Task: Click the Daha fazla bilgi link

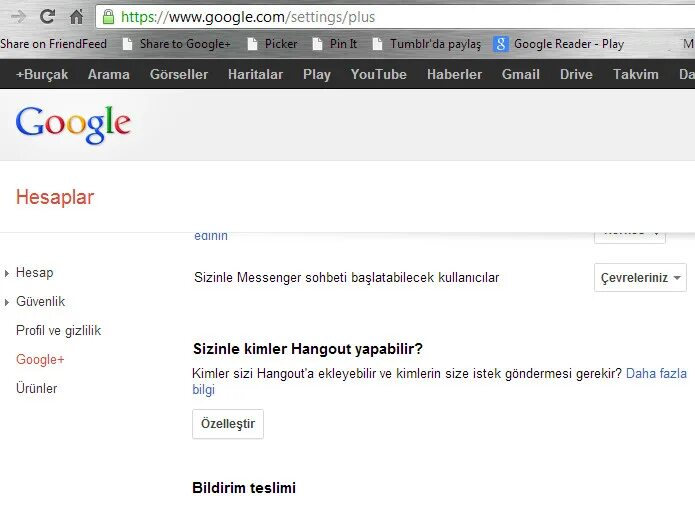Action: pos(656,374)
